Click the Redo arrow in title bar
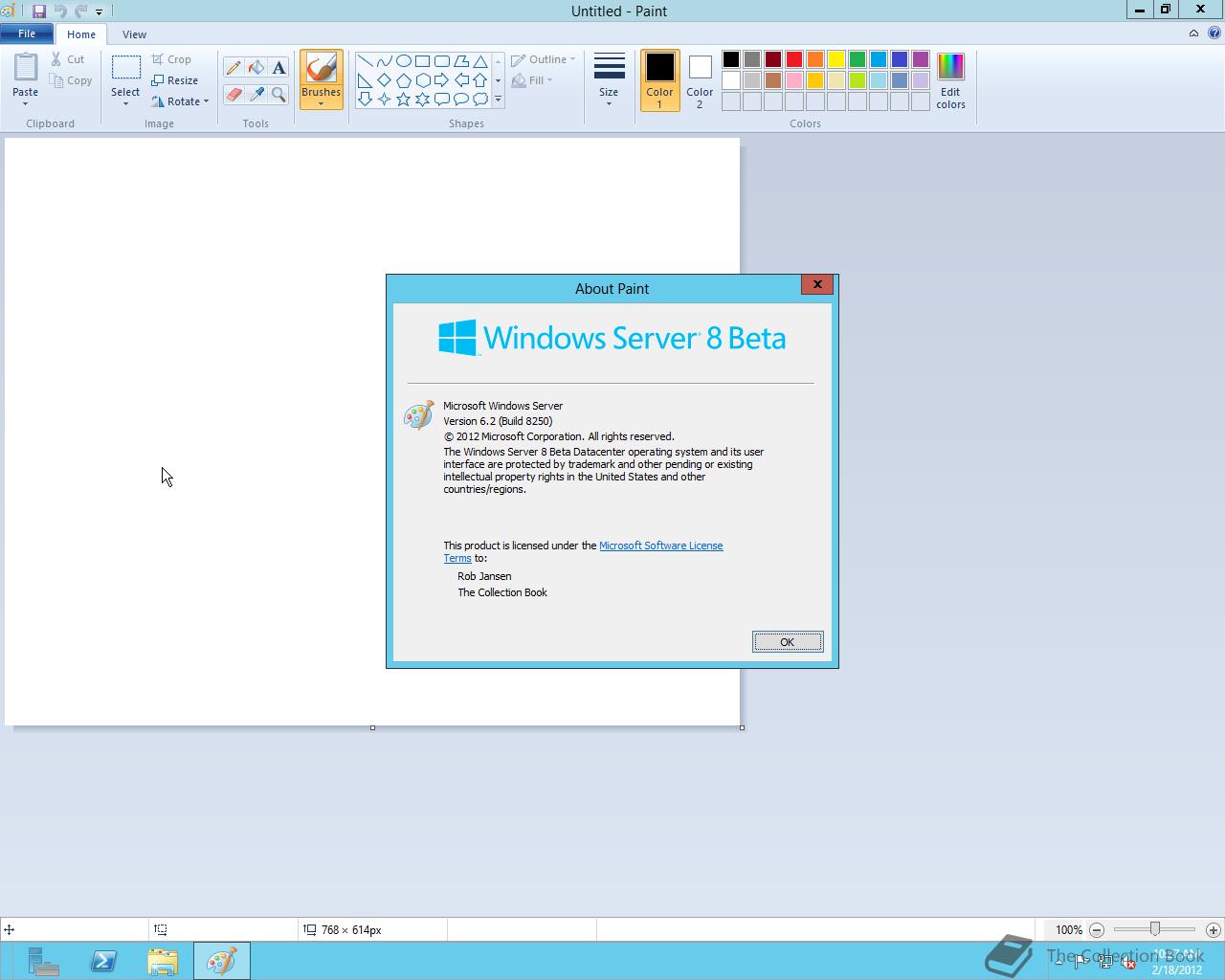The height and width of the screenshot is (980, 1225). (x=80, y=11)
